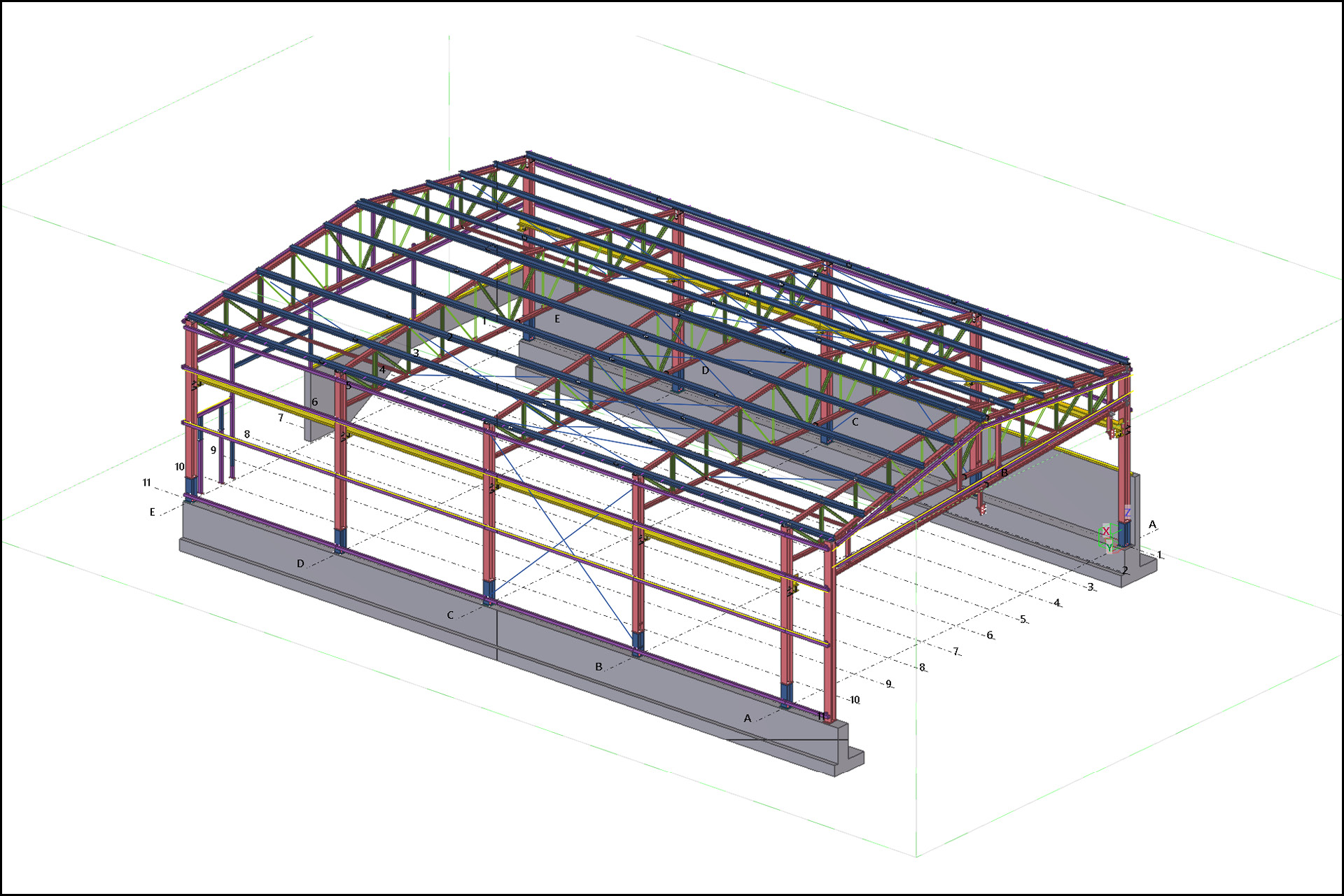The height and width of the screenshot is (896, 1344).
Task: Select grid label A next to the axis symbol
Action: (x=1152, y=524)
